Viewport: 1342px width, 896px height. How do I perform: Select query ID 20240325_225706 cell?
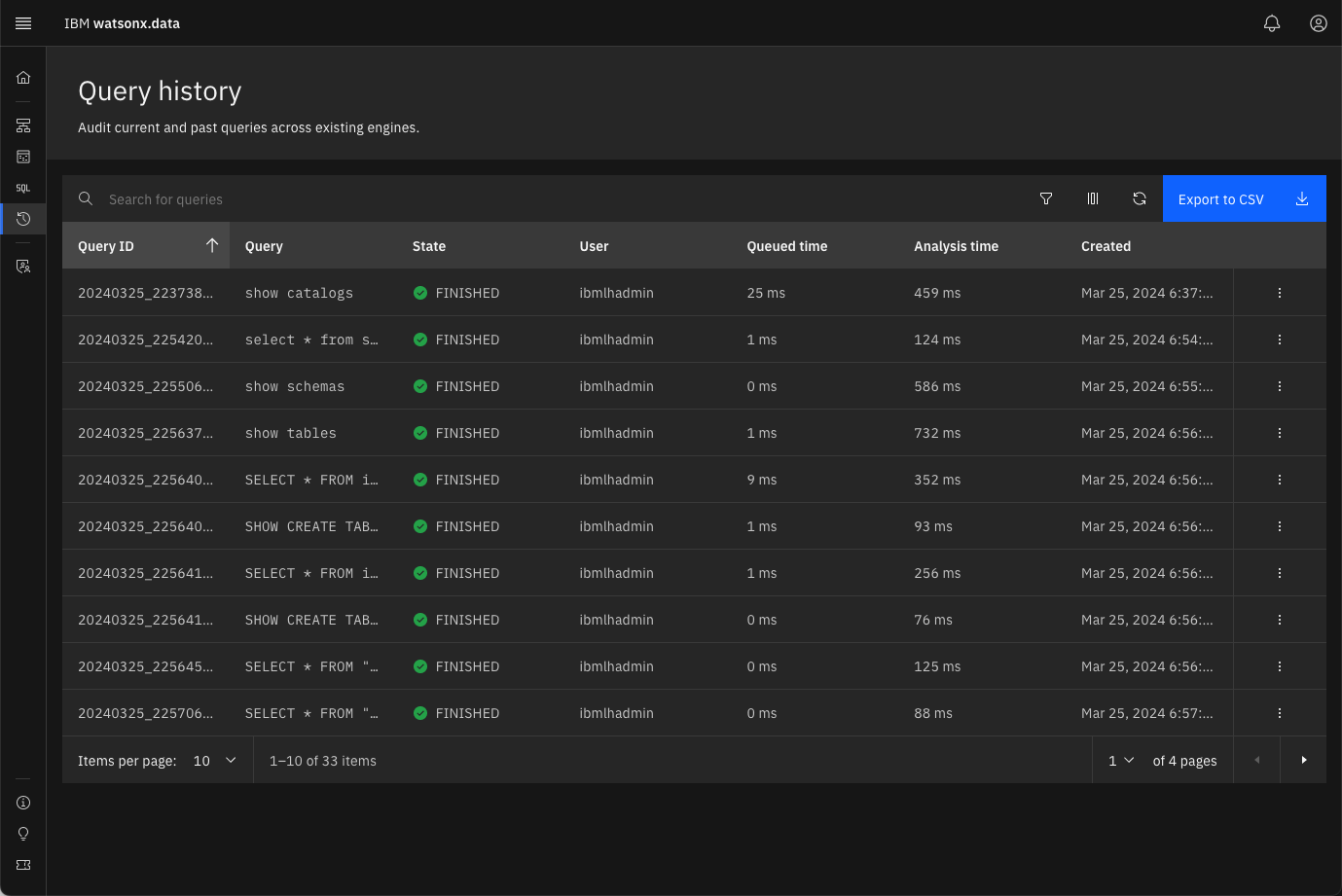pyautogui.click(x=145, y=713)
